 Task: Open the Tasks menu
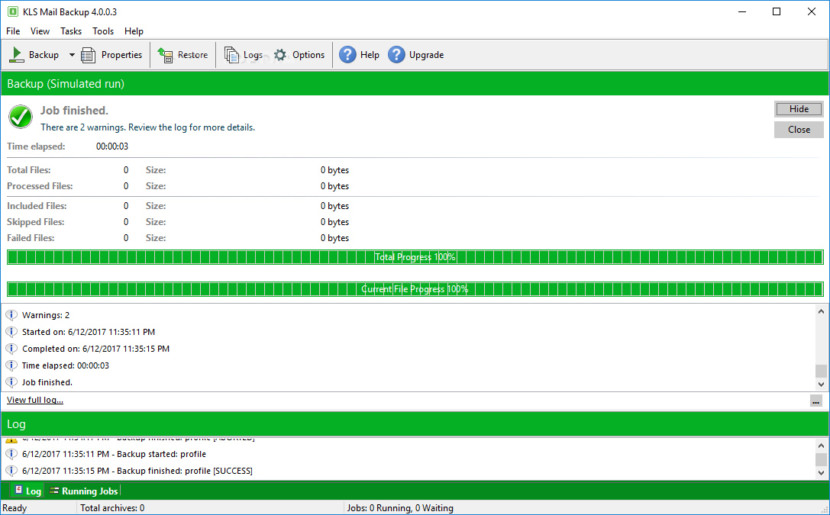(x=71, y=31)
